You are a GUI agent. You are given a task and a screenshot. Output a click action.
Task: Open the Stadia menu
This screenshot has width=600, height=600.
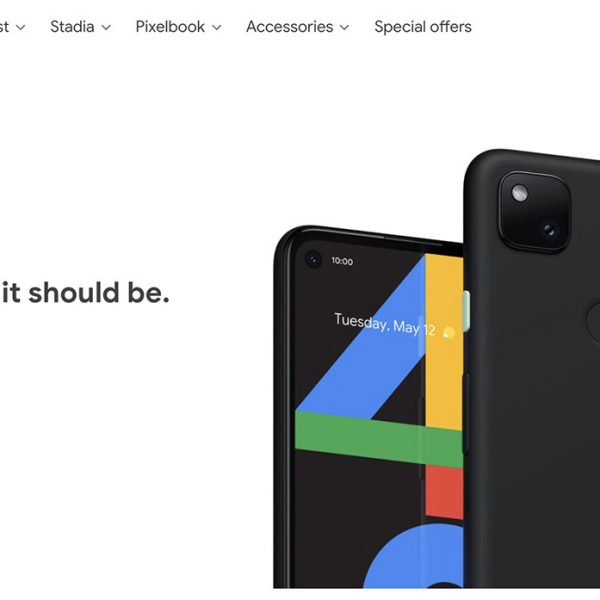coord(80,27)
